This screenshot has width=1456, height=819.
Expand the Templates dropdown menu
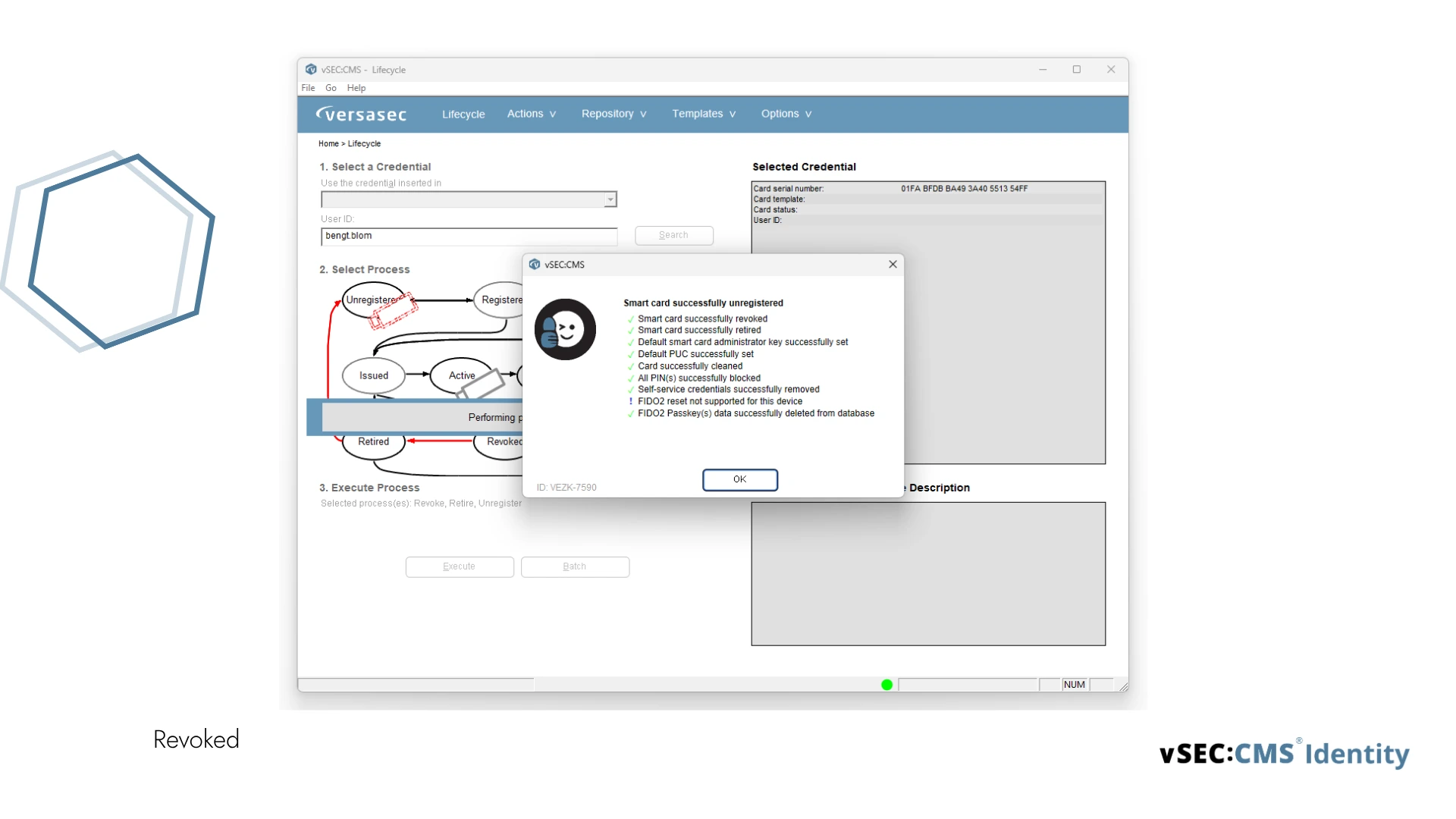[x=704, y=114]
